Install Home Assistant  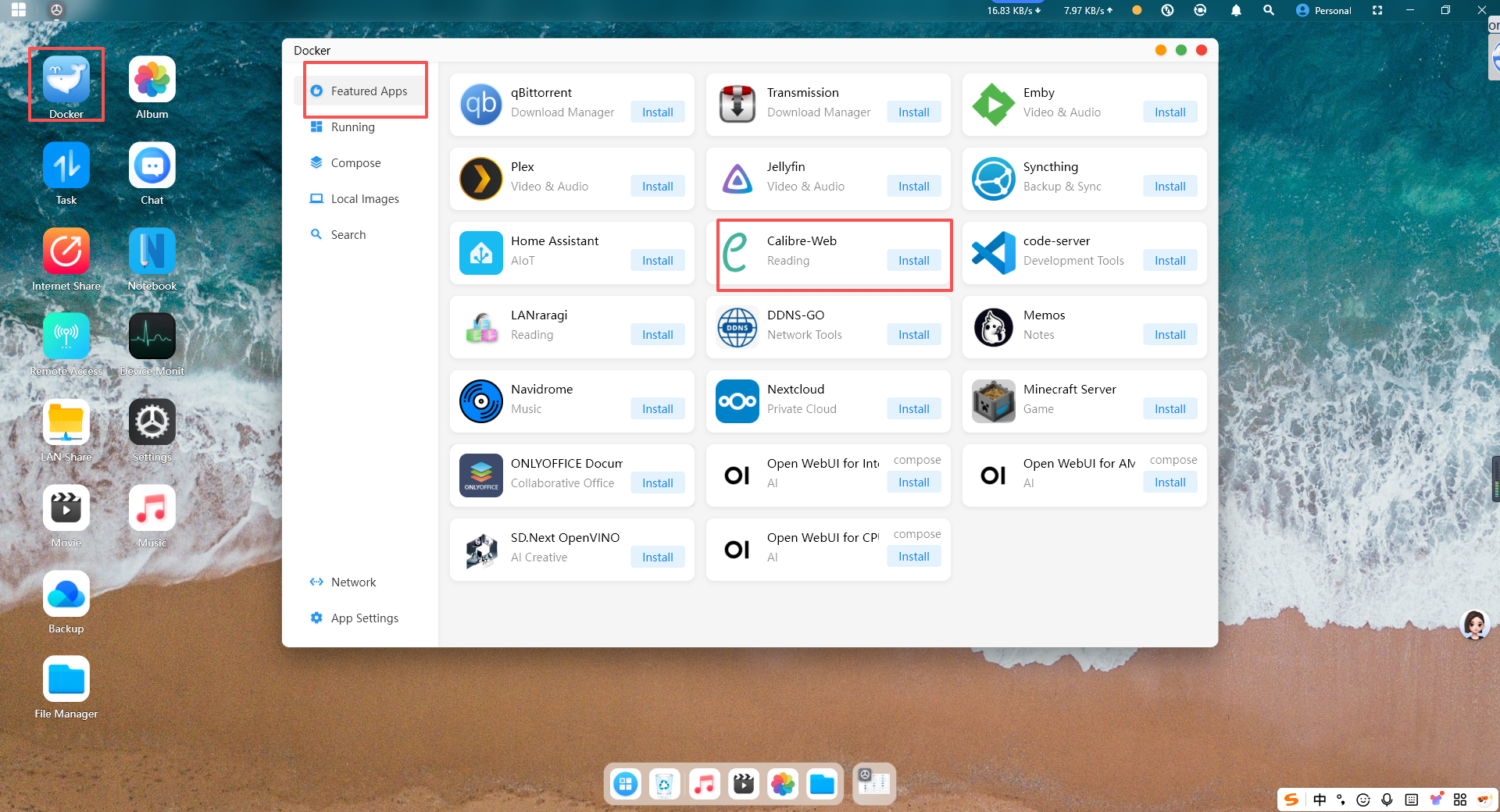658,261
